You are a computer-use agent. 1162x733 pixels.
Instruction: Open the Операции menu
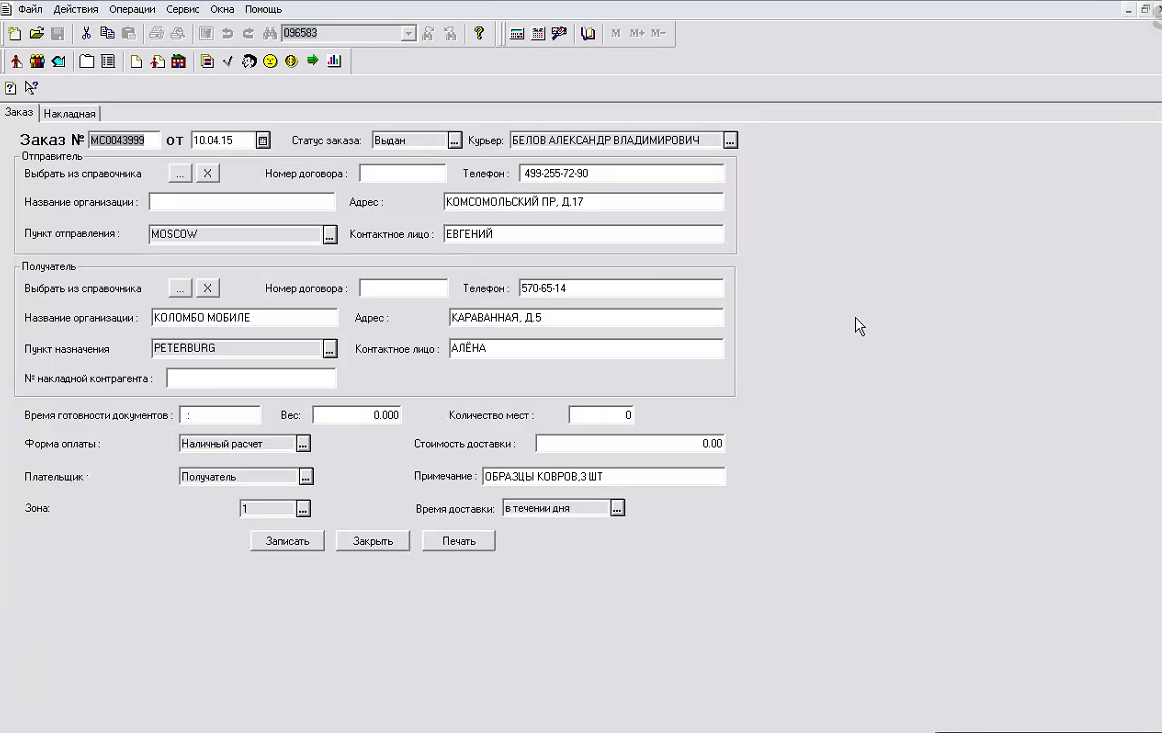132,9
